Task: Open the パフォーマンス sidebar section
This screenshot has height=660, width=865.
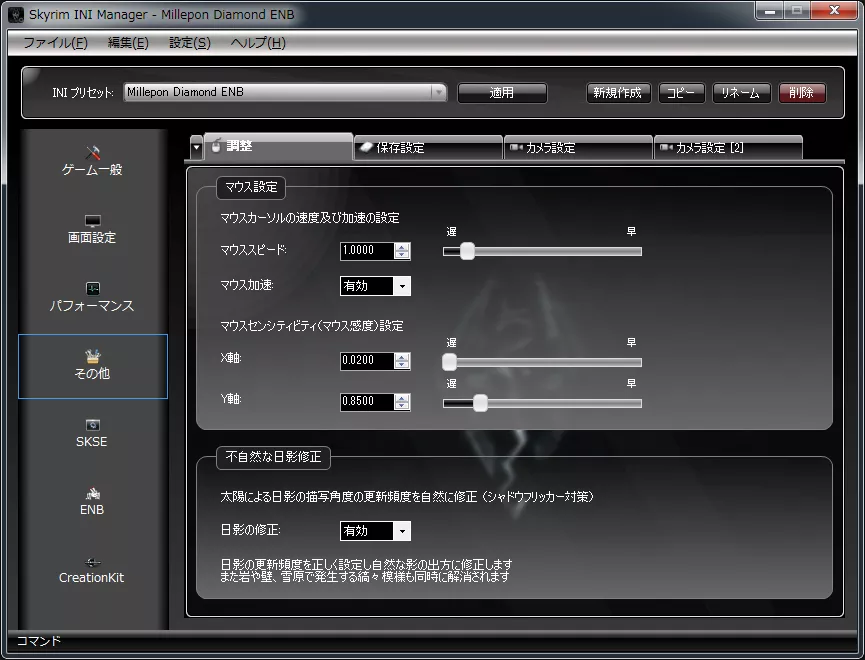Action: point(92,298)
